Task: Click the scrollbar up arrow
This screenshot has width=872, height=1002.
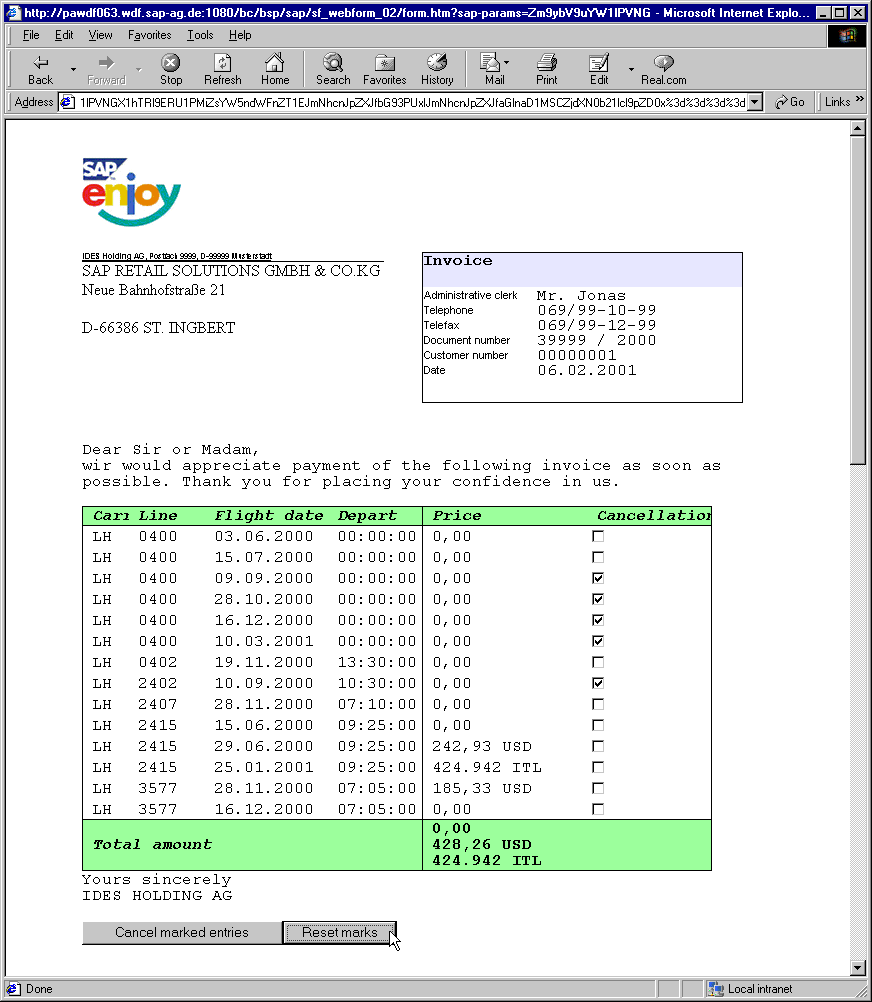Action: pyautogui.click(x=858, y=129)
